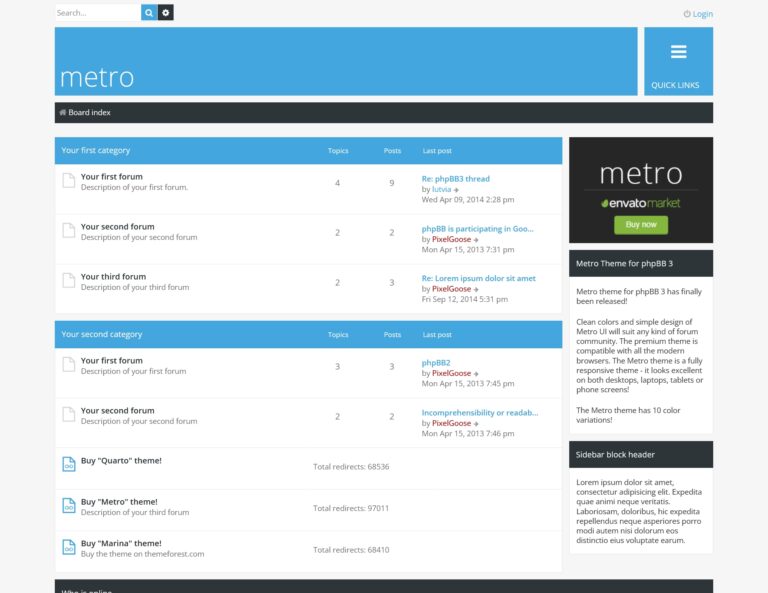Click posts count 9 for Your first forum

pyautogui.click(x=392, y=183)
